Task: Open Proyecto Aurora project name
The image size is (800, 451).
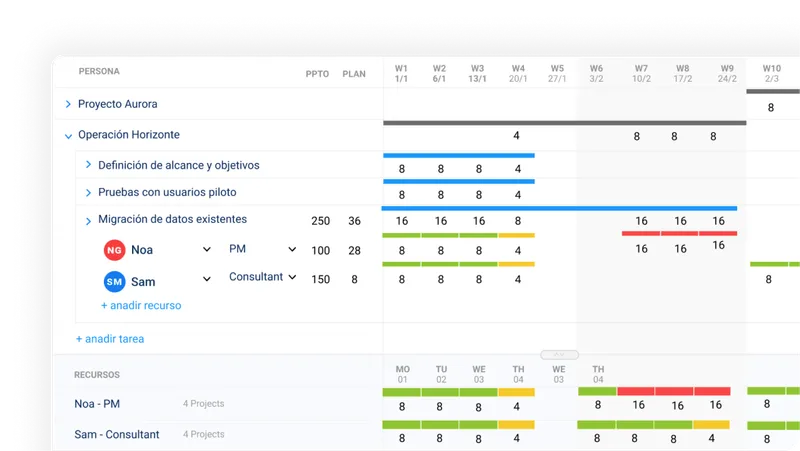Action: pos(117,104)
